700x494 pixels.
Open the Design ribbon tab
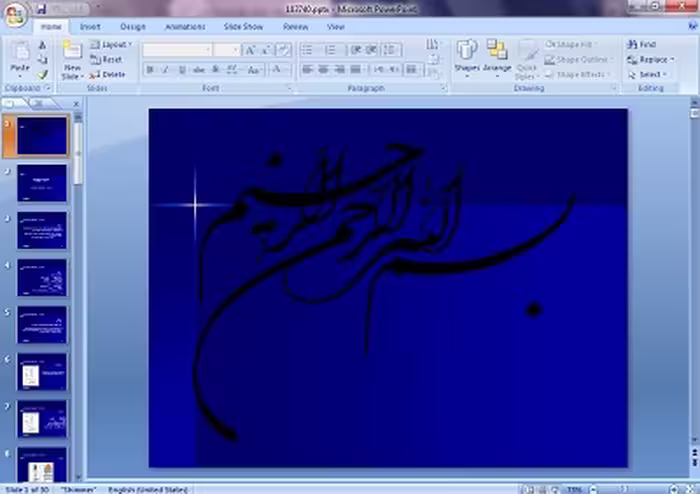tap(133, 27)
